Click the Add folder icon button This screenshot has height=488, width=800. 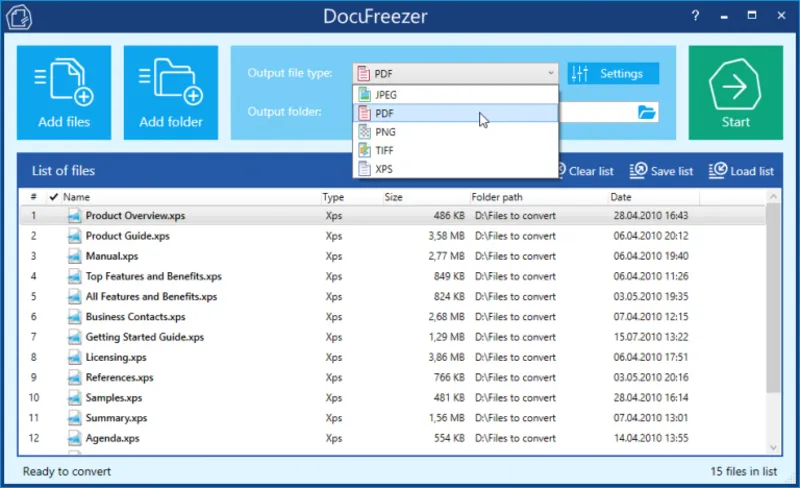click(x=171, y=92)
